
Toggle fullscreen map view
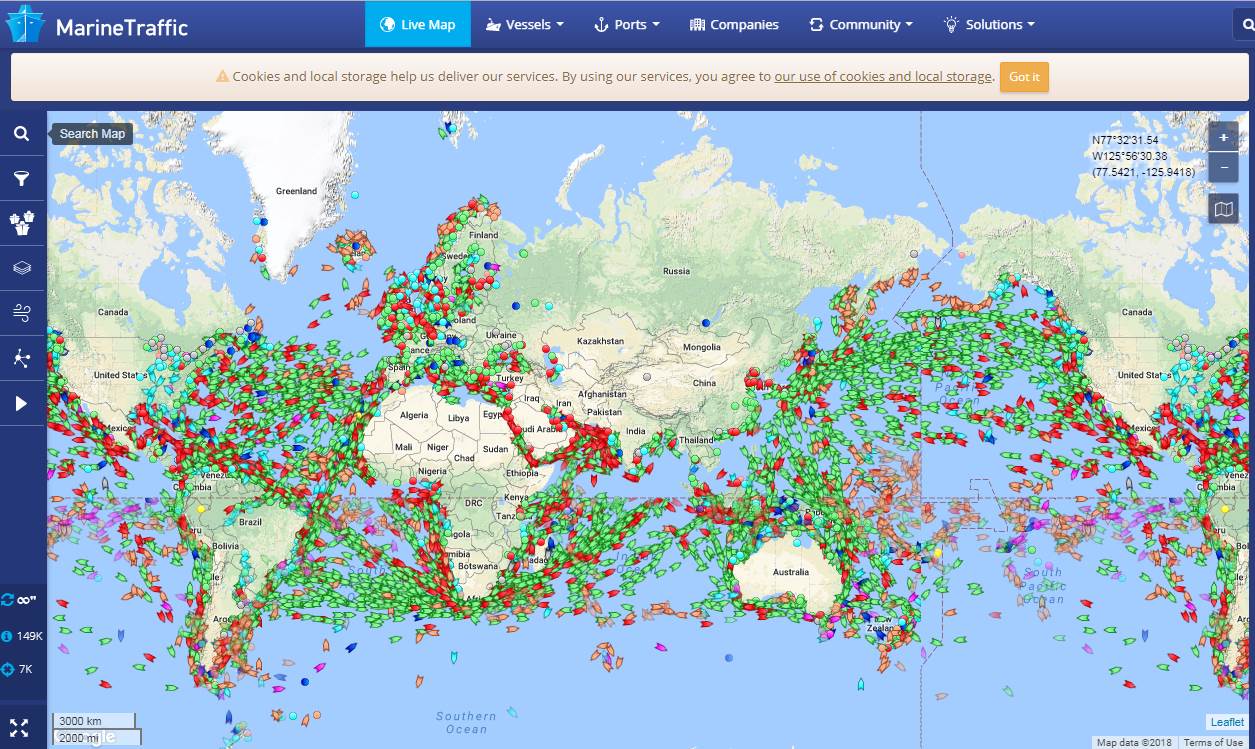tap(22, 727)
